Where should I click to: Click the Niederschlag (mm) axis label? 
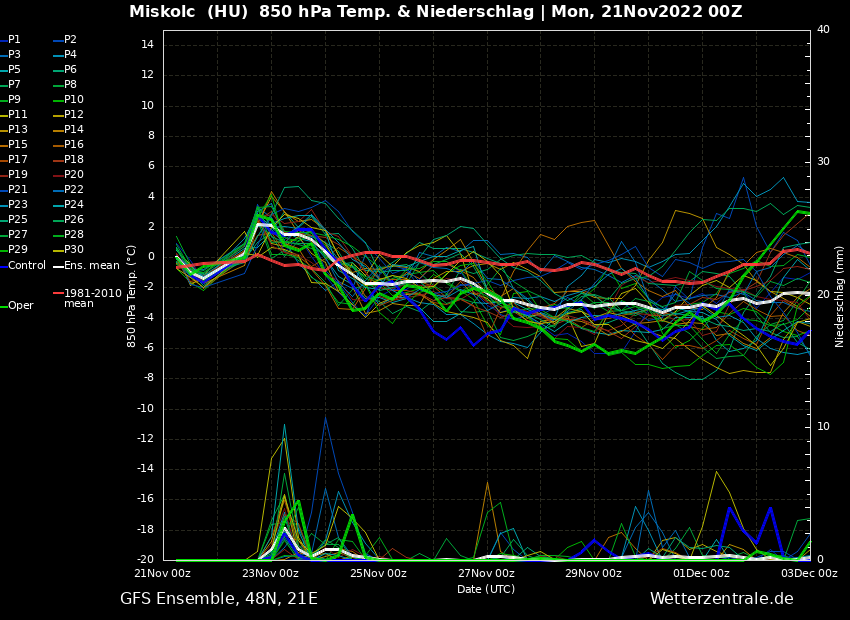(840, 296)
